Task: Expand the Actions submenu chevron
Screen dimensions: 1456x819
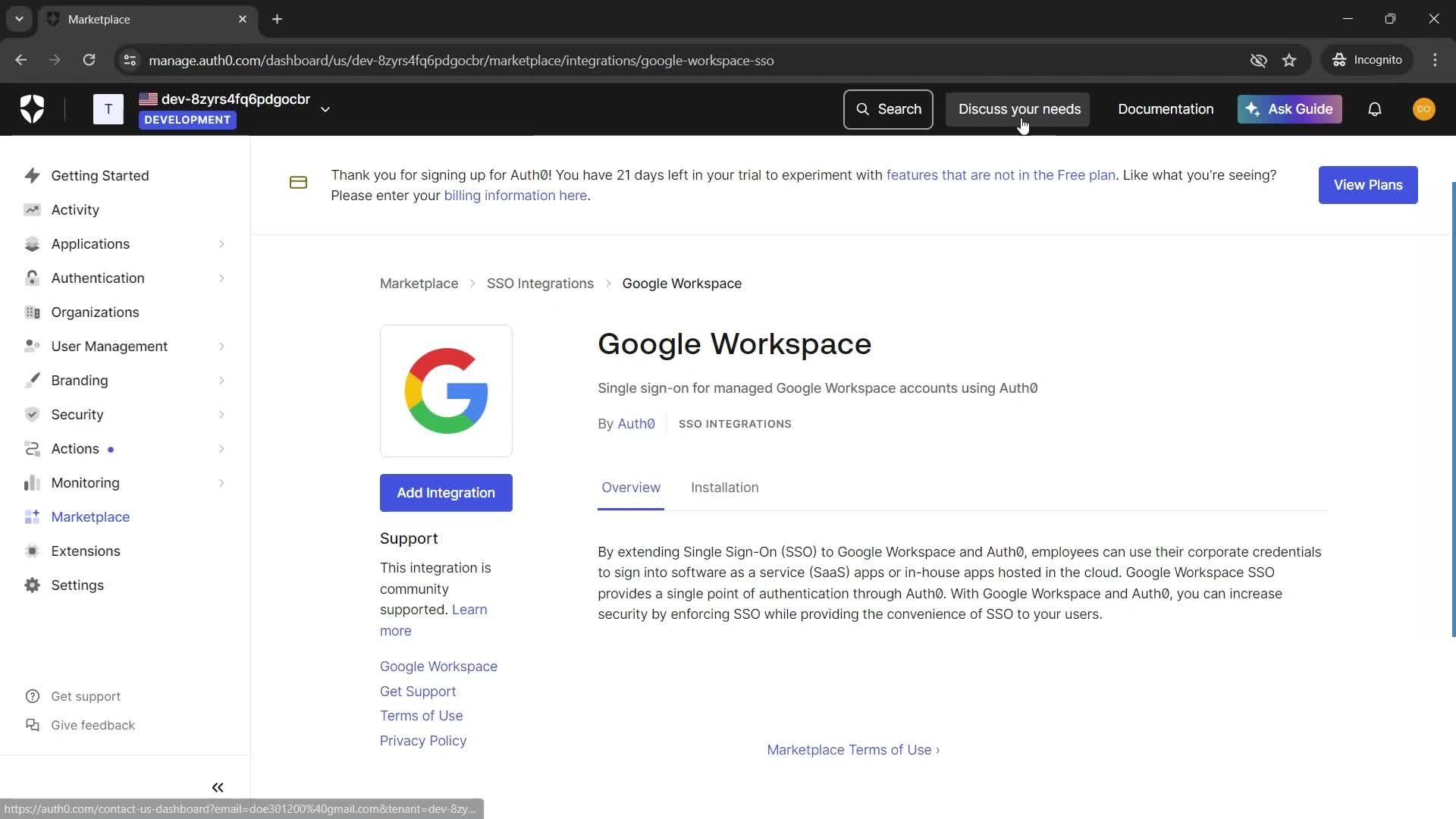Action: click(221, 449)
